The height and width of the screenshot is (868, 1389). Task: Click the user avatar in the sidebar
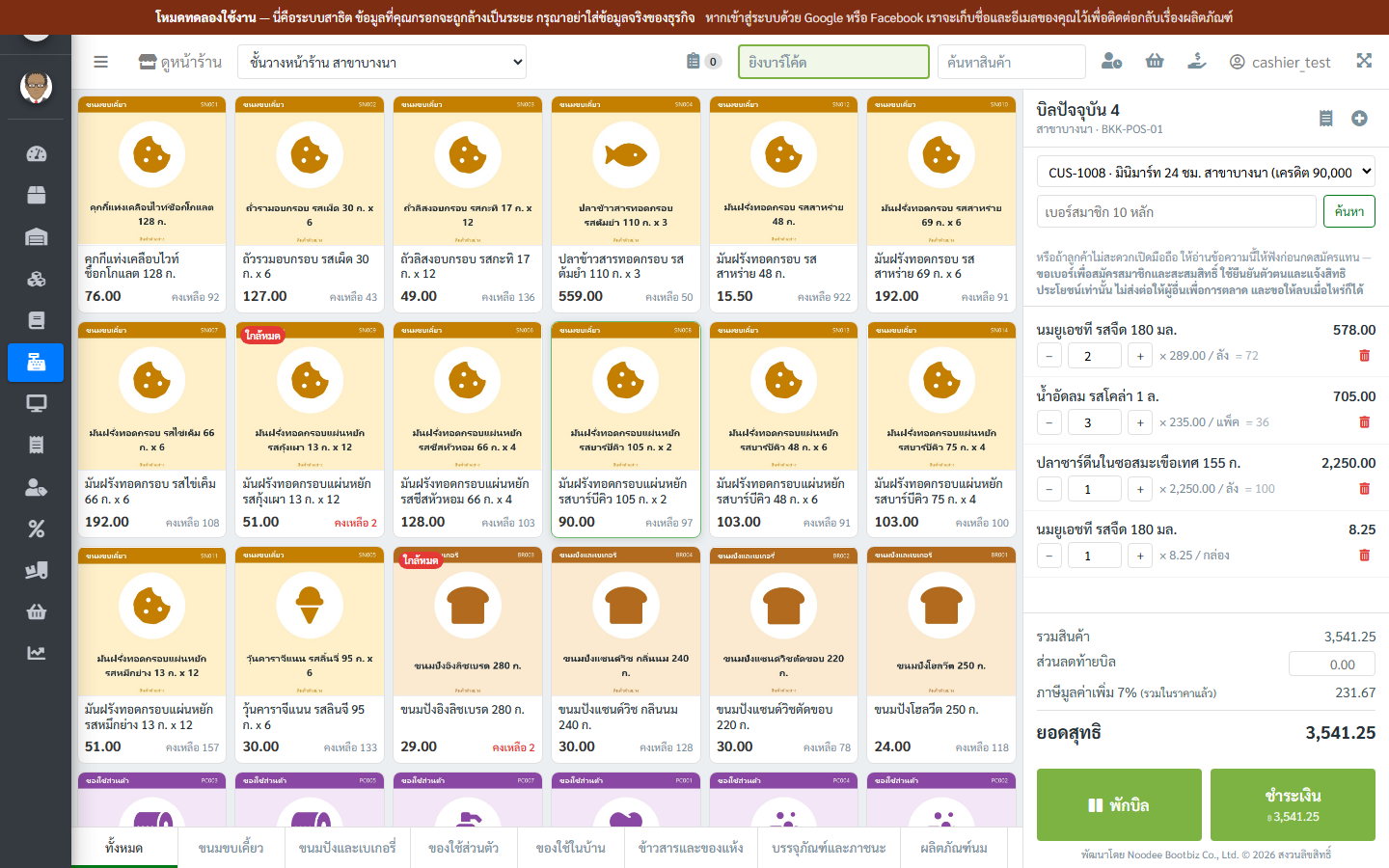pos(36,87)
